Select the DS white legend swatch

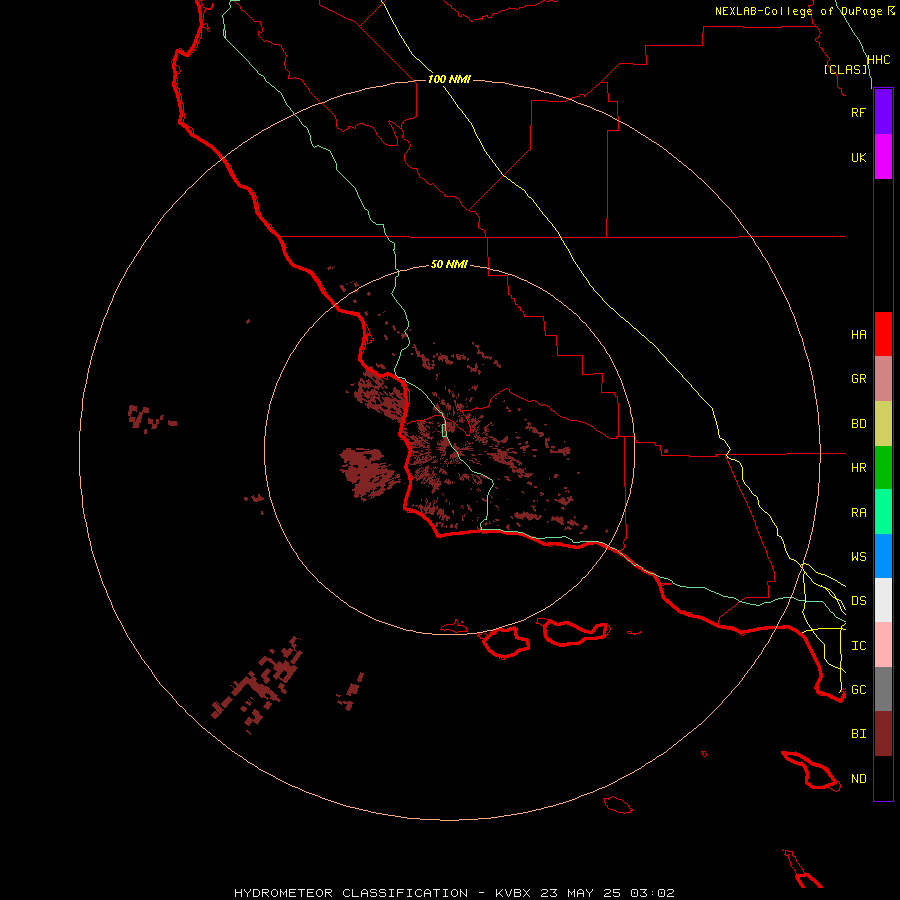point(883,600)
